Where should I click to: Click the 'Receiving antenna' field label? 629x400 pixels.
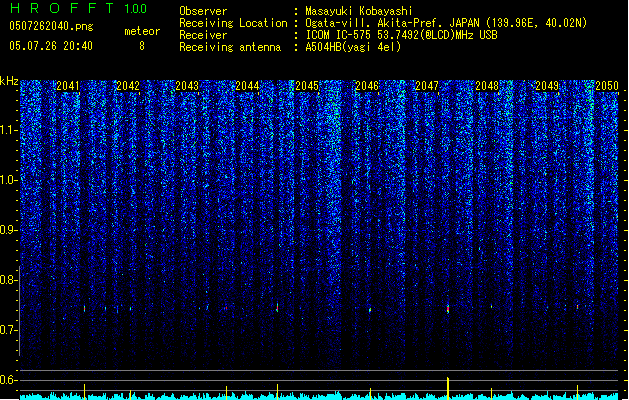pyautogui.click(x=230, y=47)
